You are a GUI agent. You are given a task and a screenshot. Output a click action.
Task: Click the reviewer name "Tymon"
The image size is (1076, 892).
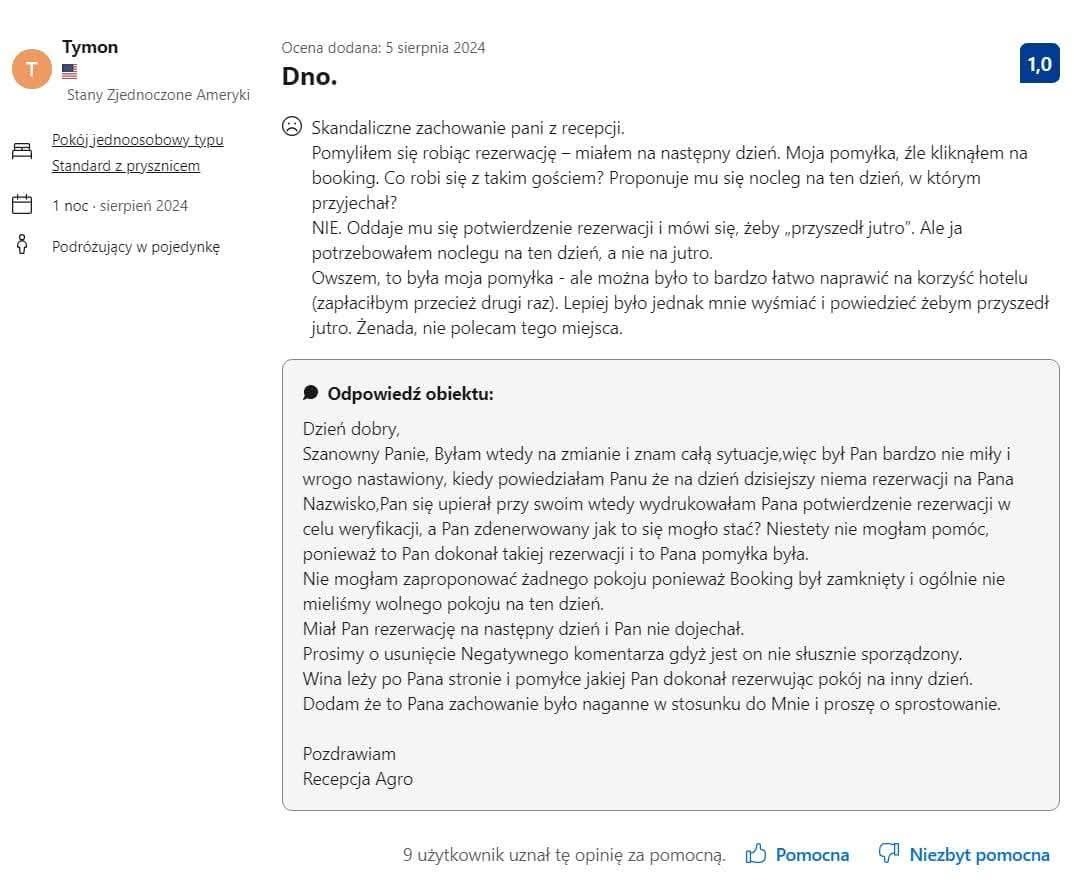tap(90, 47)
